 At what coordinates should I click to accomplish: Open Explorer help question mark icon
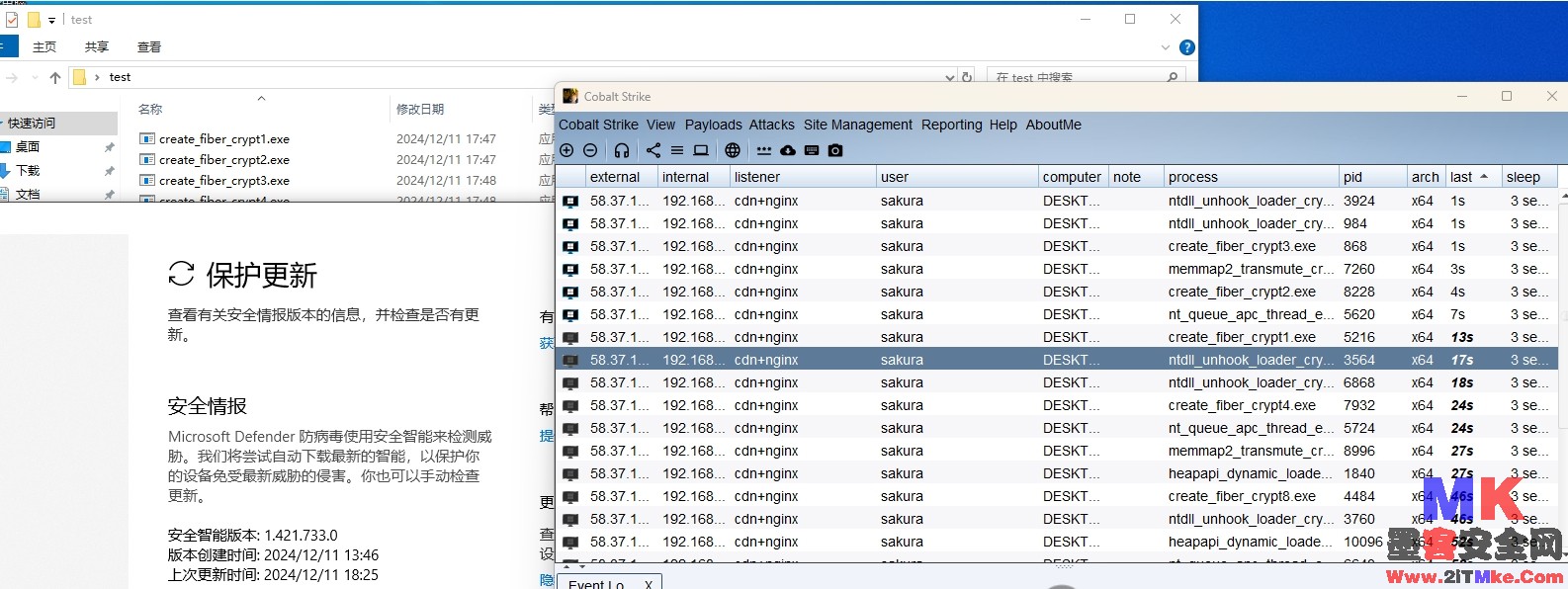click(x=1187, y=47)
